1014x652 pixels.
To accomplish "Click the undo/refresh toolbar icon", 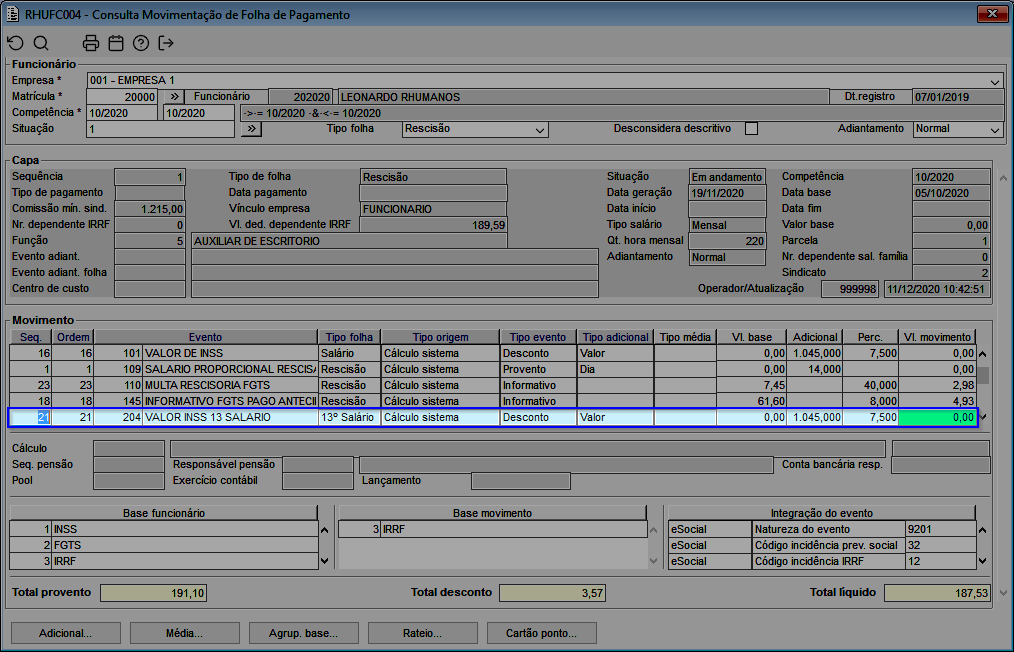I will click(x=16, y=43).
